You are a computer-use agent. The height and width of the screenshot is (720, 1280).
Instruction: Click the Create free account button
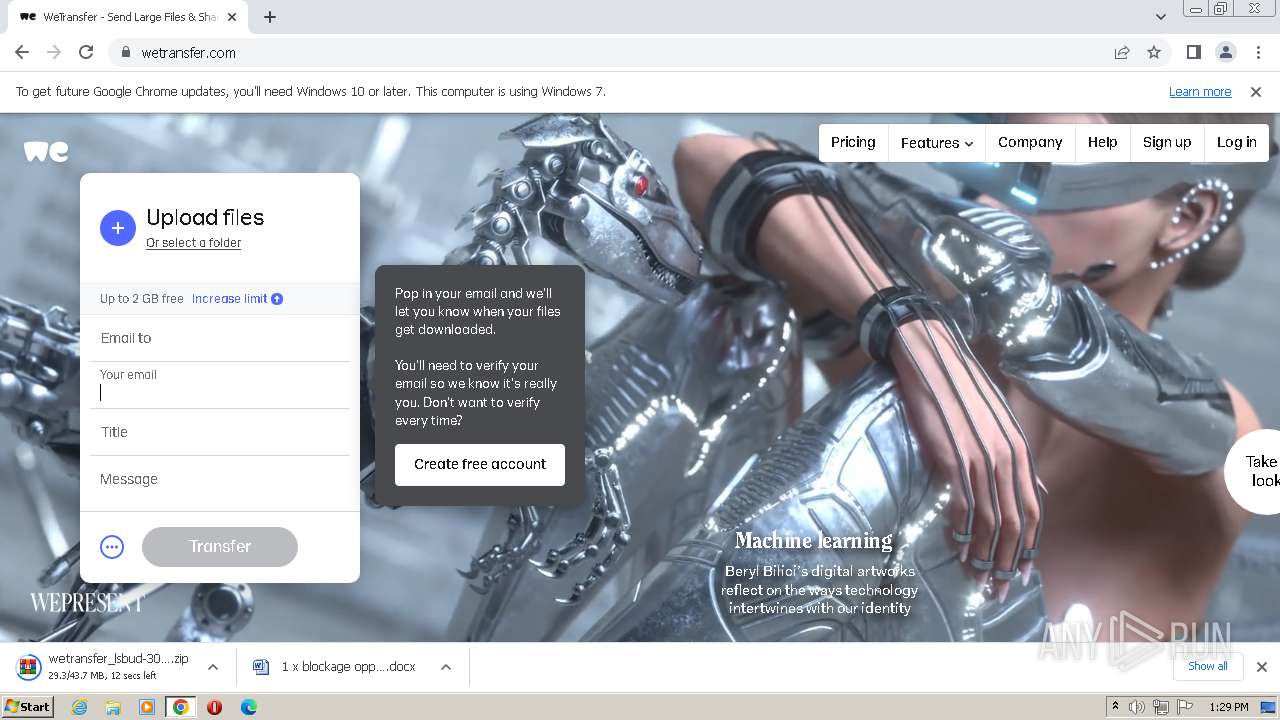coord(480,465)
